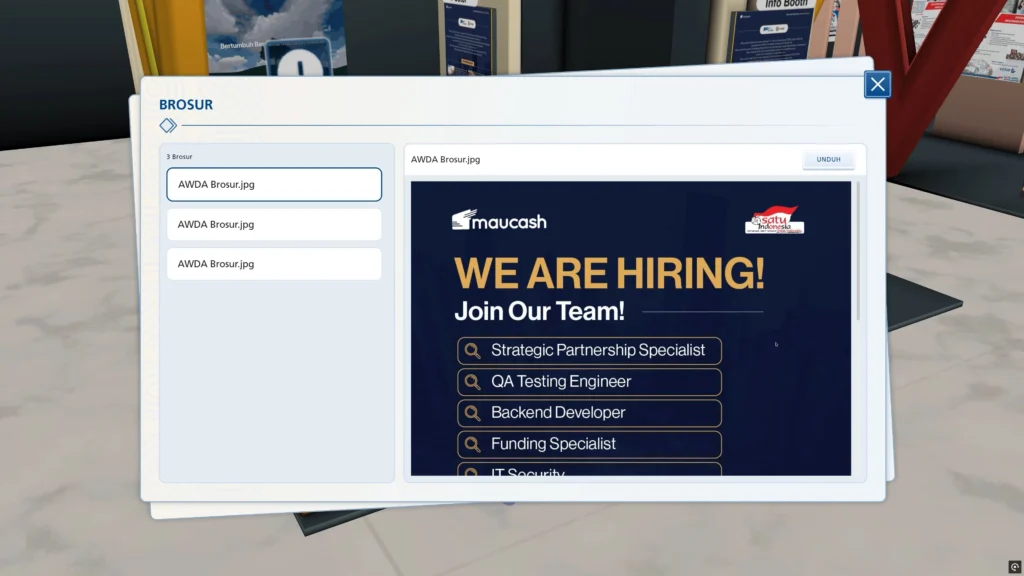This screenshot has width=1024, height=576.
Task: Select the first AWDA Brosur.jpg entry
Action: [274, 185]
